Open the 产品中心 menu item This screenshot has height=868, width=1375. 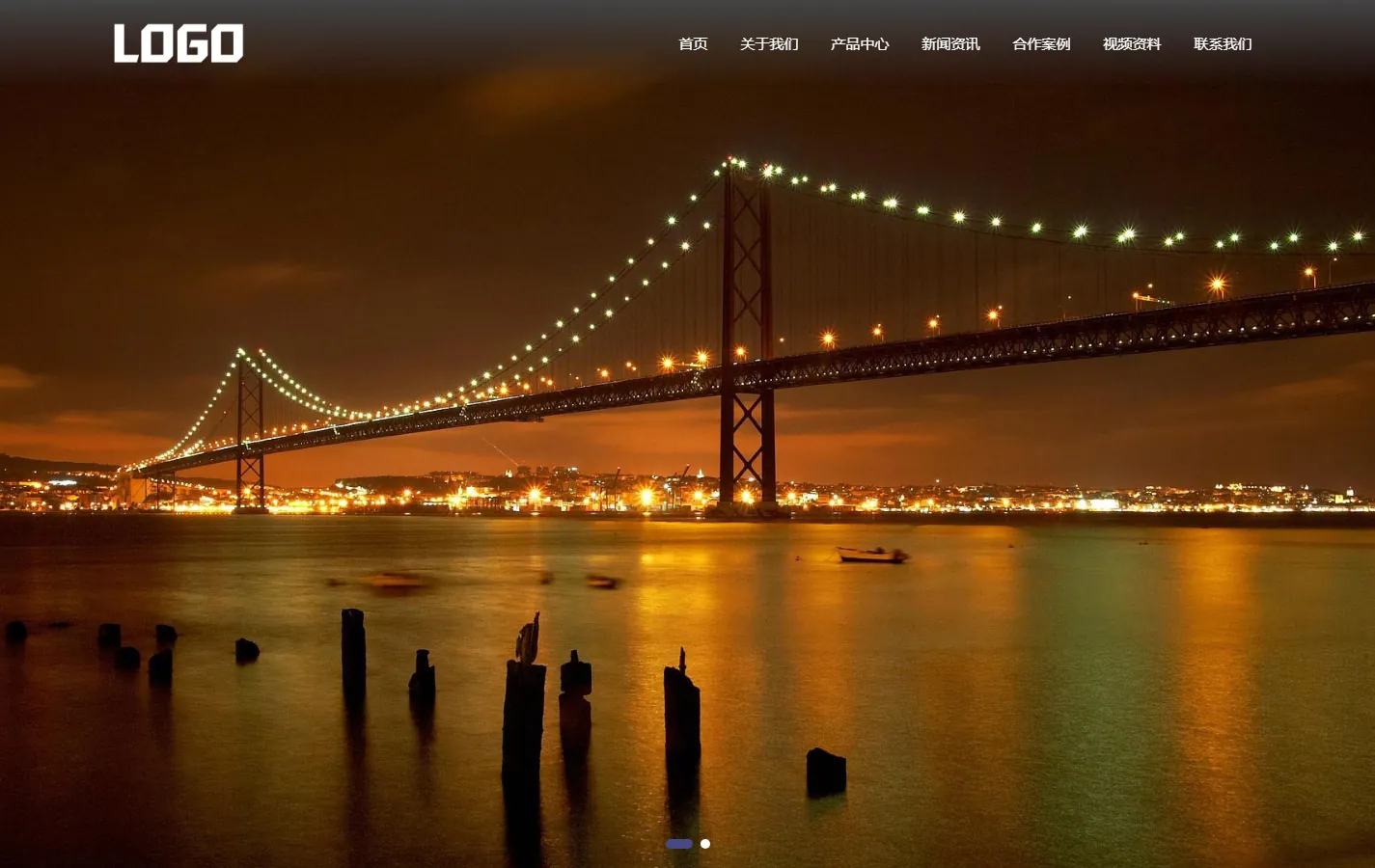click(x=860, y=44)
